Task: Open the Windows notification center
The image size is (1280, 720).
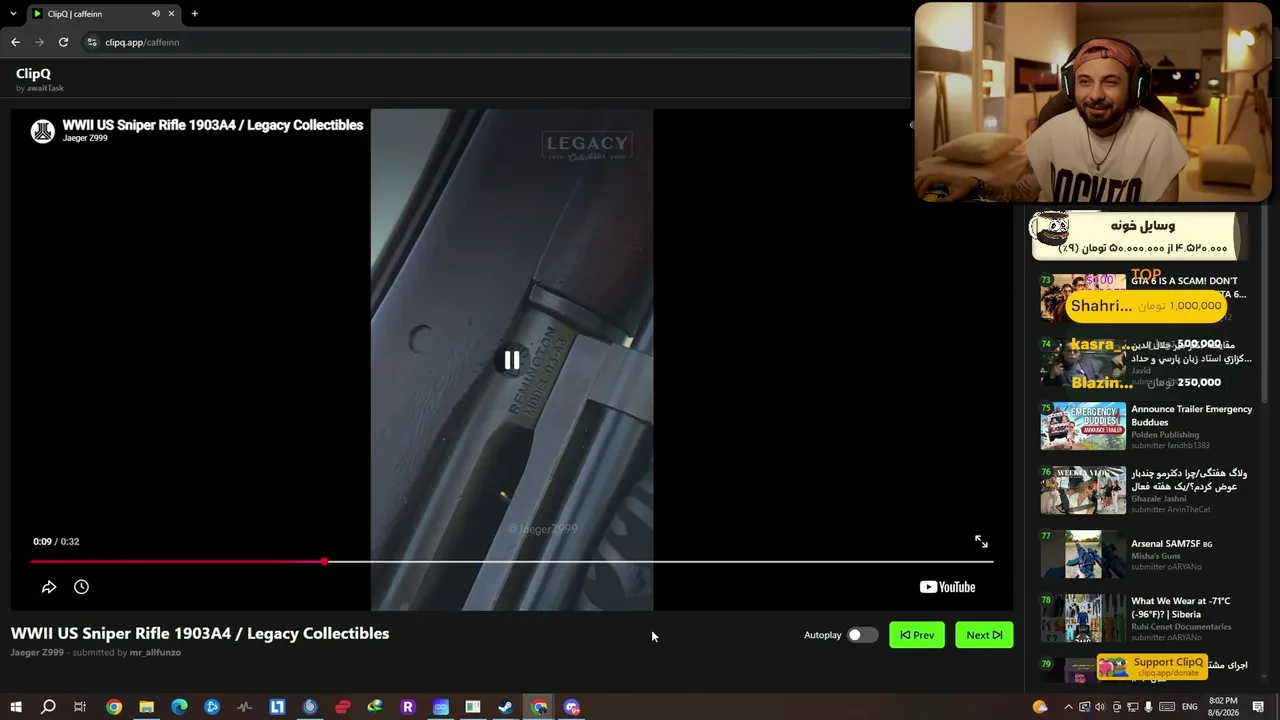Action: pyautogui.click(x=1260, y=707)
